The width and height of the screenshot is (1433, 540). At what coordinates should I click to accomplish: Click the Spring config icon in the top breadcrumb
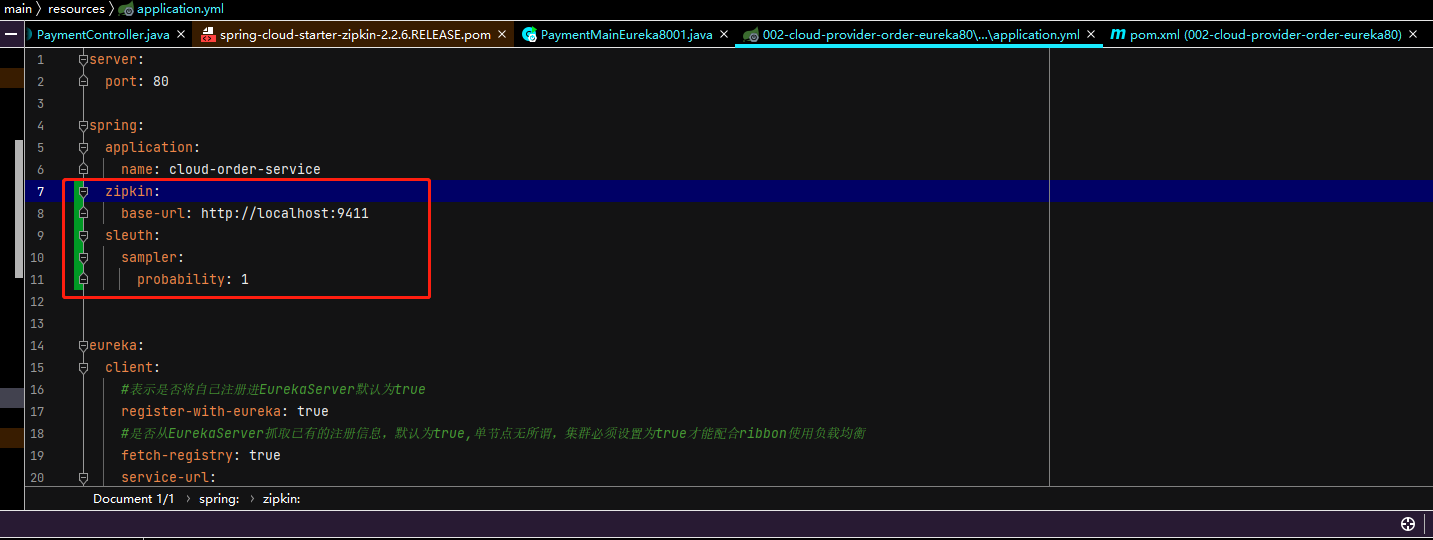[125, 9]
